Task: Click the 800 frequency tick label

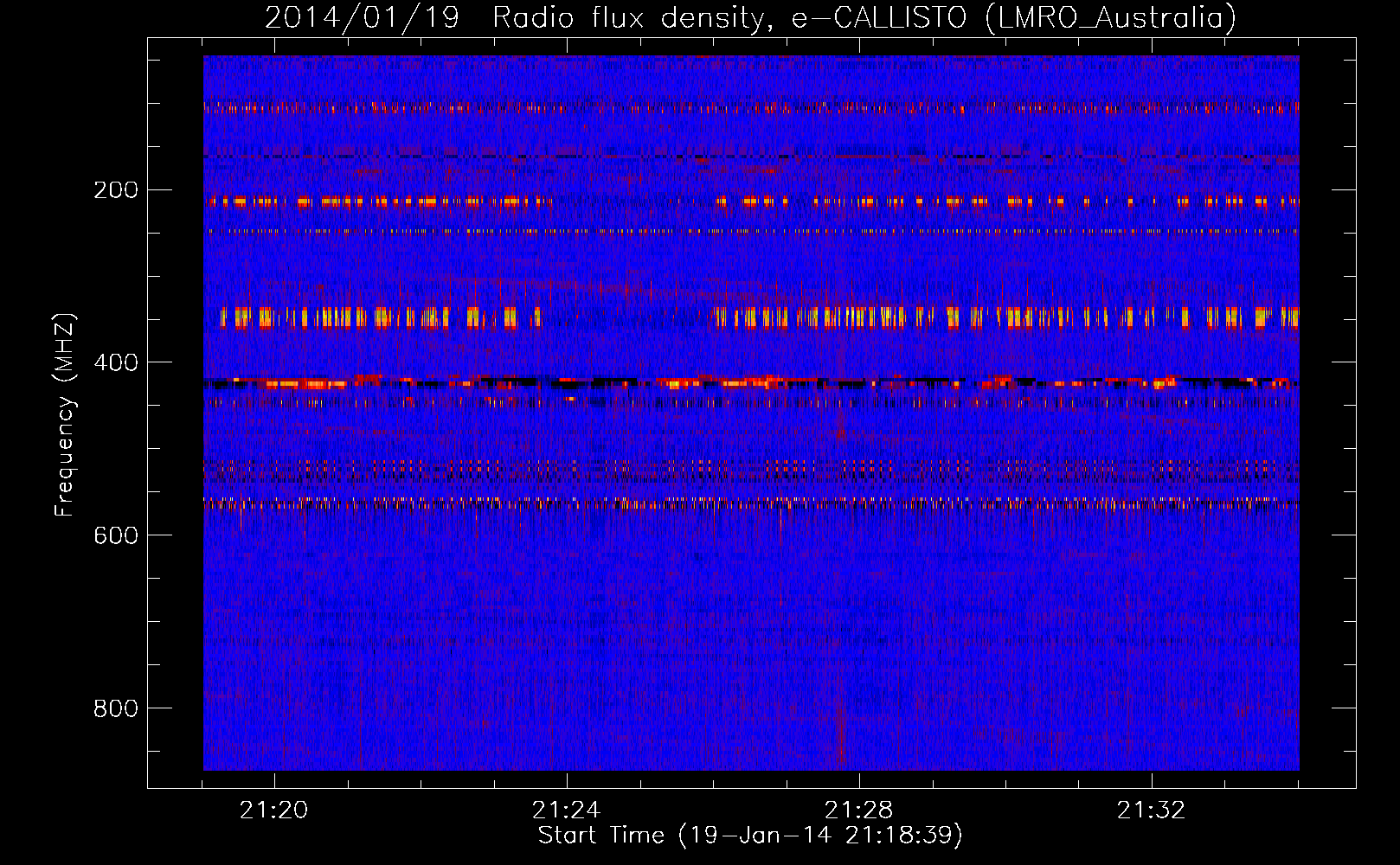Action: 115,708
